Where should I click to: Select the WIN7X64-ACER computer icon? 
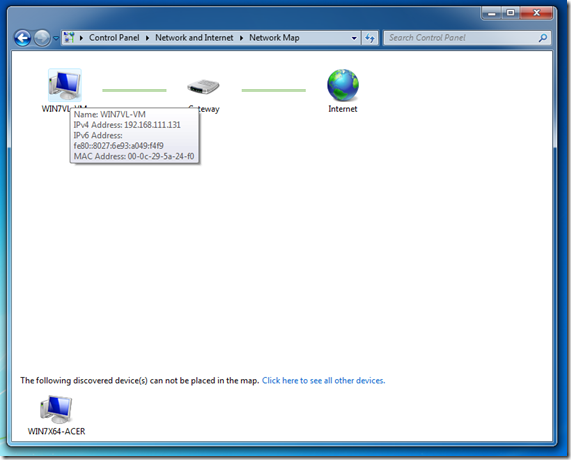[56, 409]
